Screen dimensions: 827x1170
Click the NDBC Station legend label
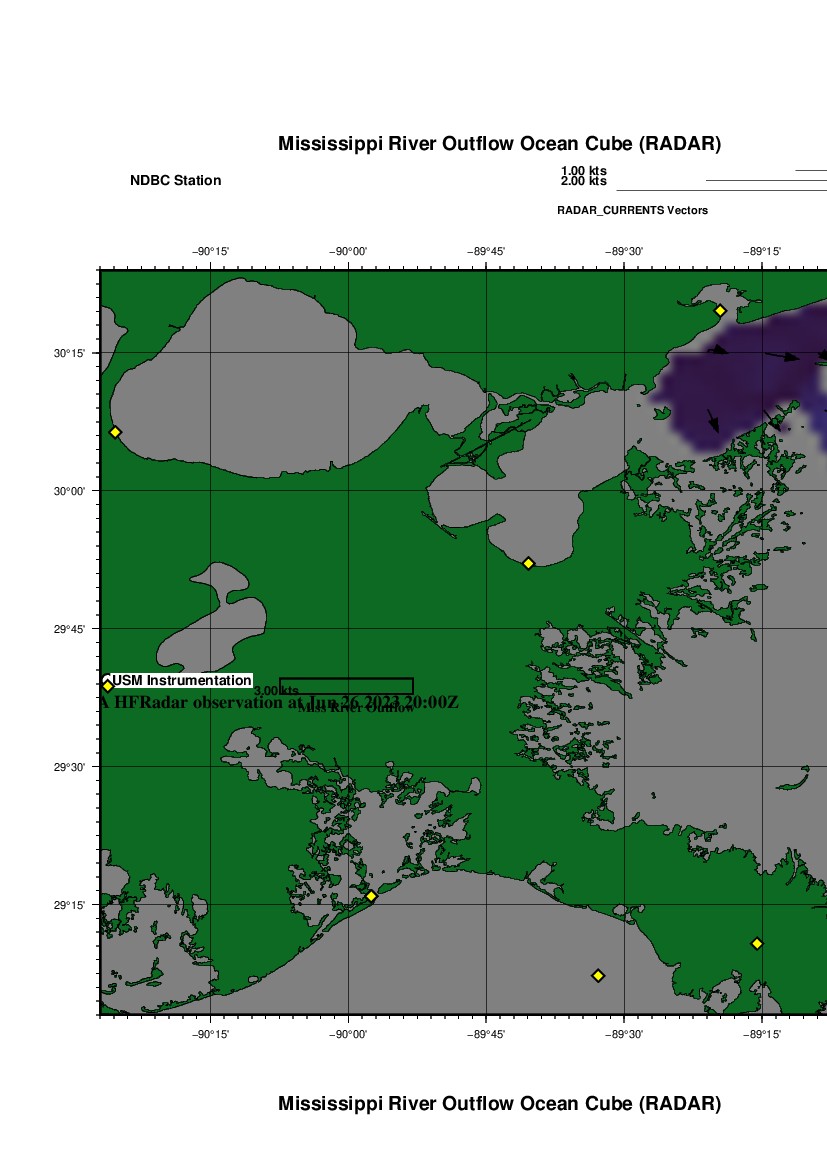click(176, 181)
